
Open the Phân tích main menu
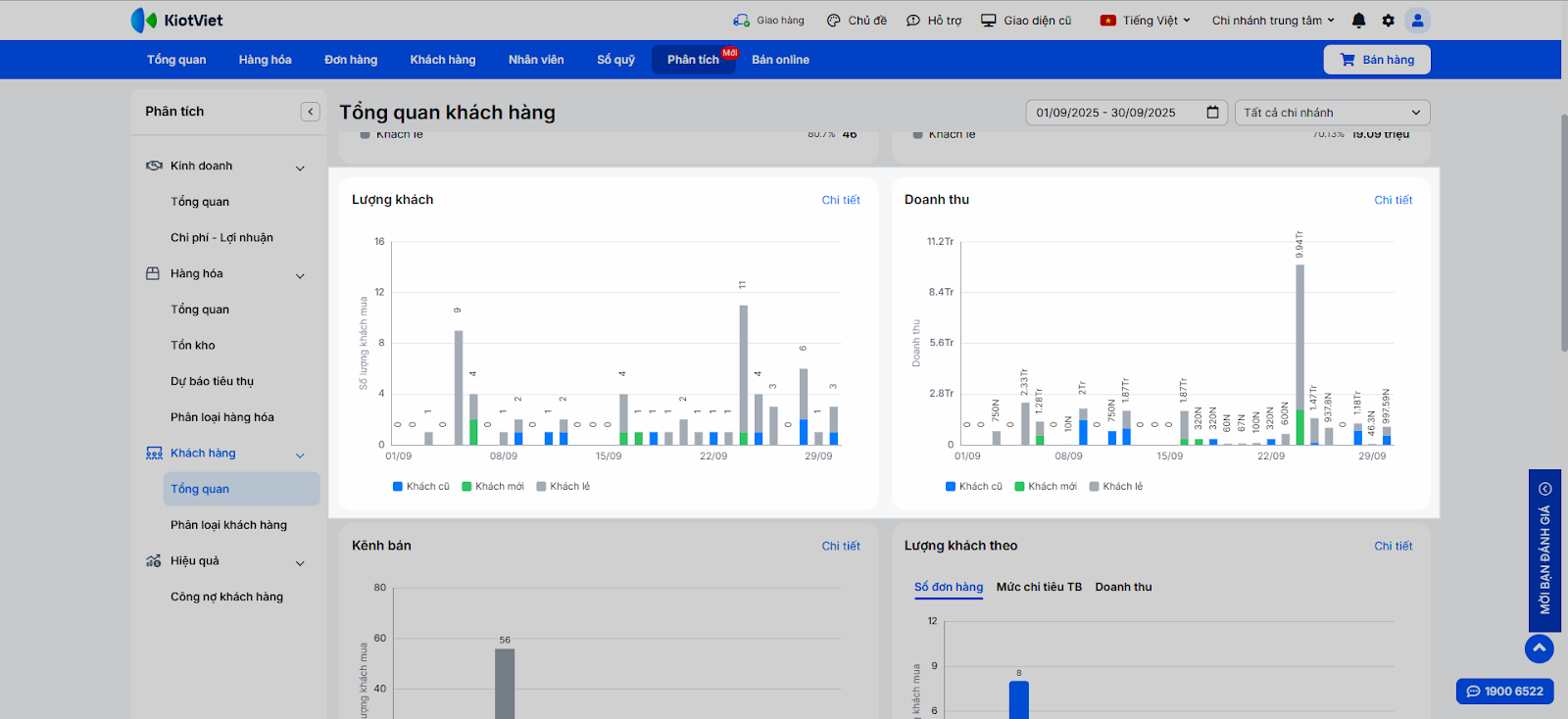pos(694,60)
